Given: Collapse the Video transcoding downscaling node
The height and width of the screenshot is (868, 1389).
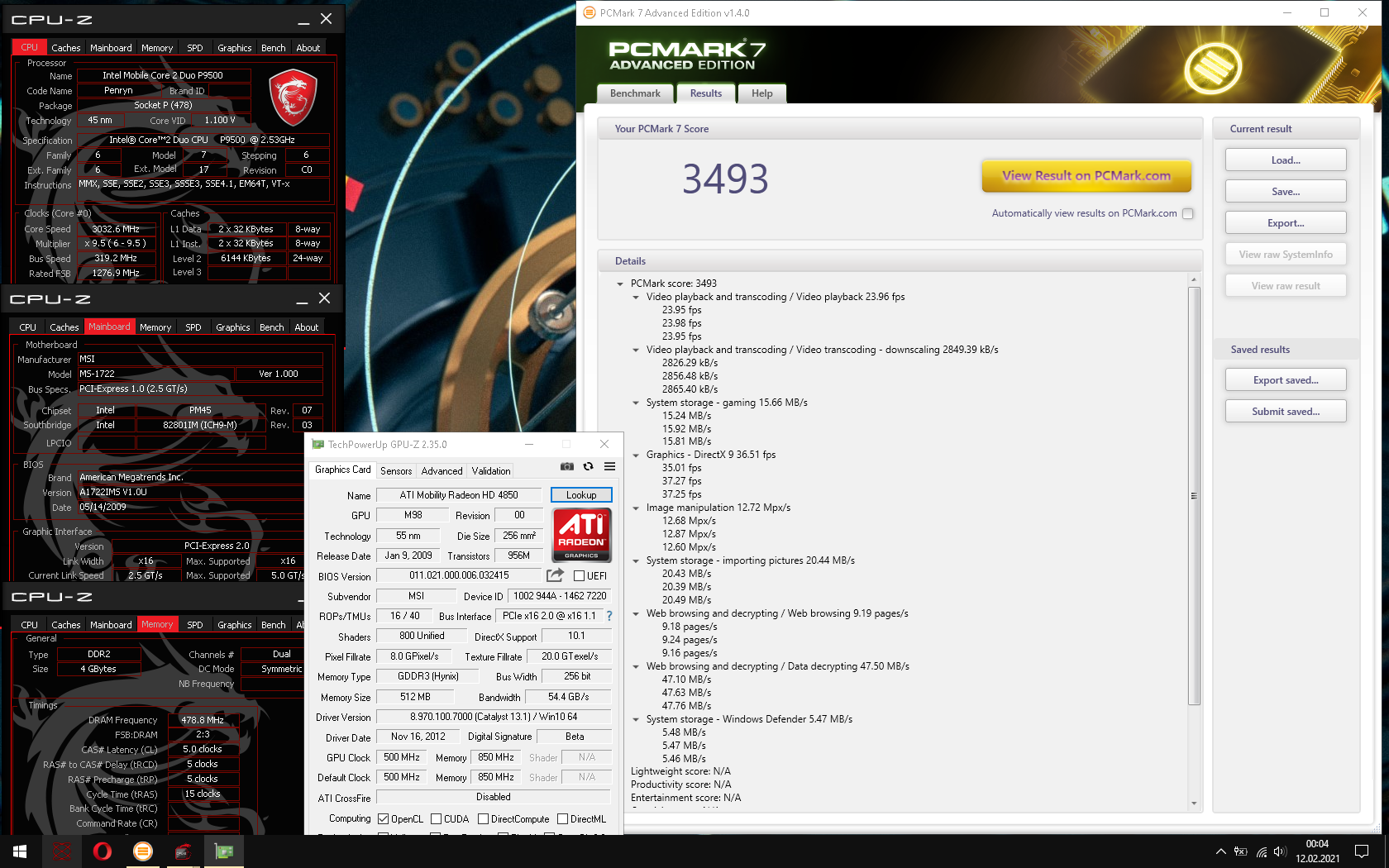Looking at the screenshot, I should click(x=636, y=350).
